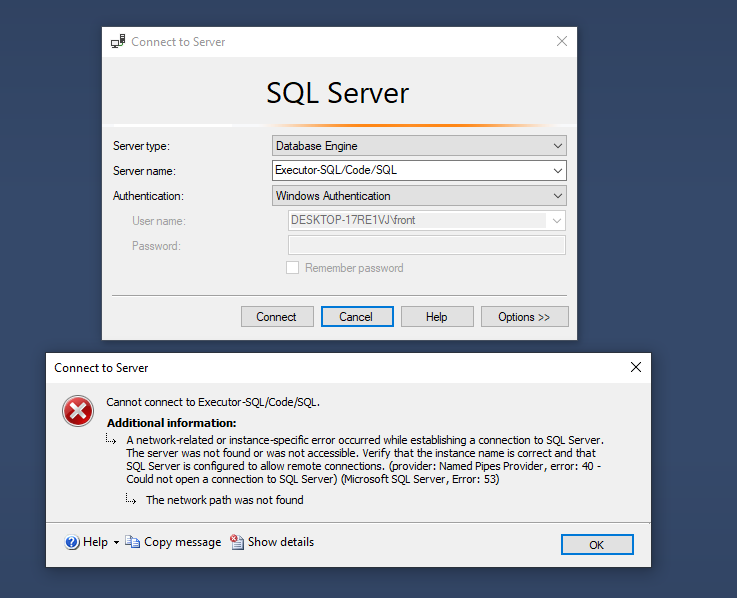Click the Connect button
The height and width of the screenshot is (598, 737).
coord(277,316)
